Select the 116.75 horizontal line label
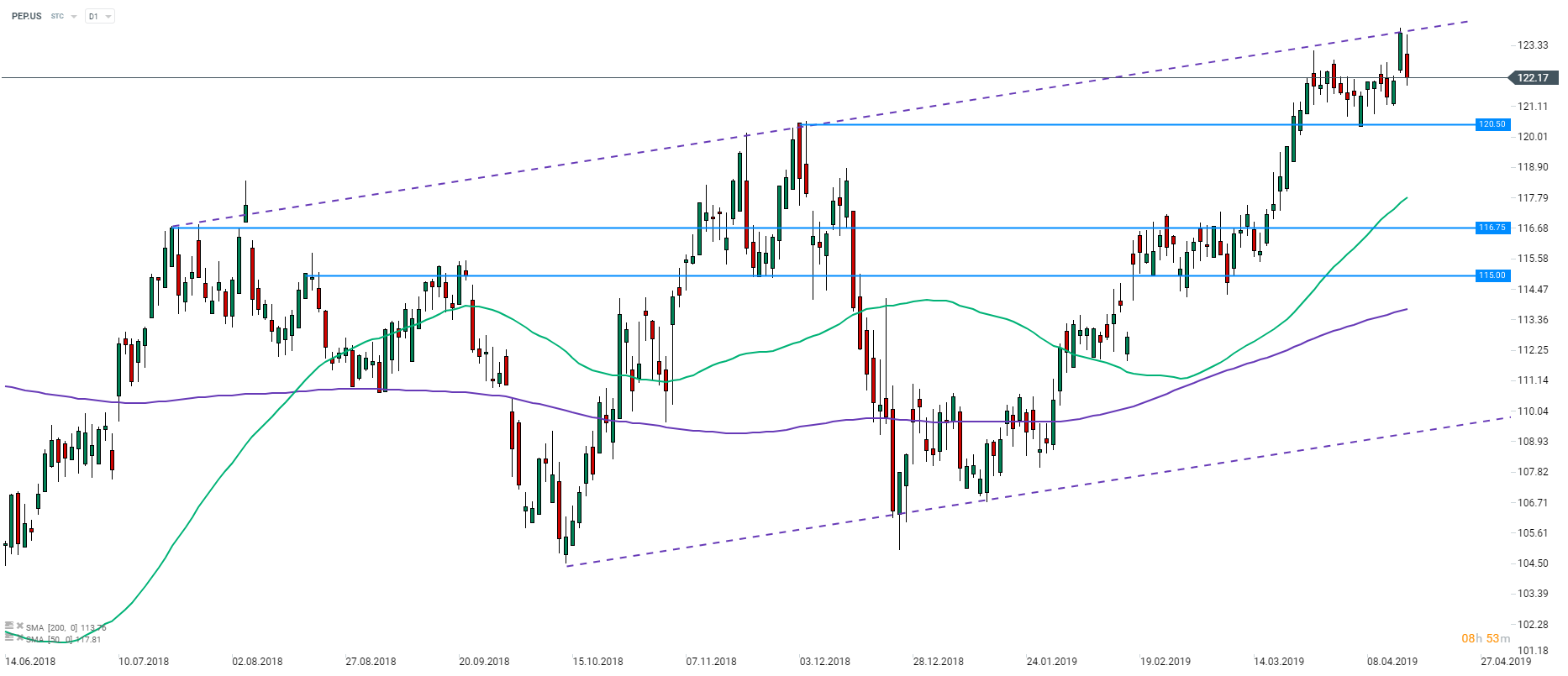The image size is (1568, 676). (1492, 228)
